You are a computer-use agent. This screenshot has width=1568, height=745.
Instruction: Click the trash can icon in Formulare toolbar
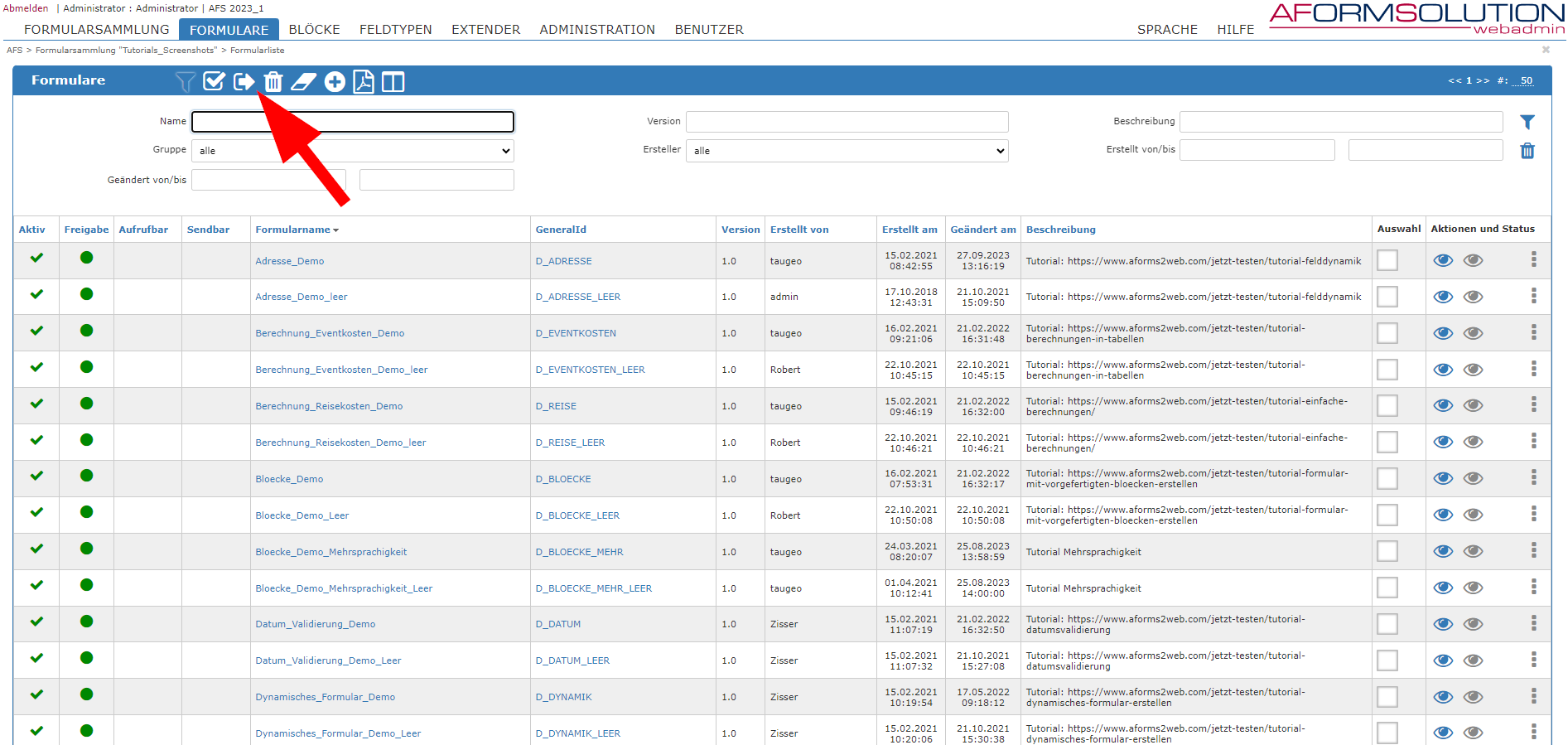(273, 81)
